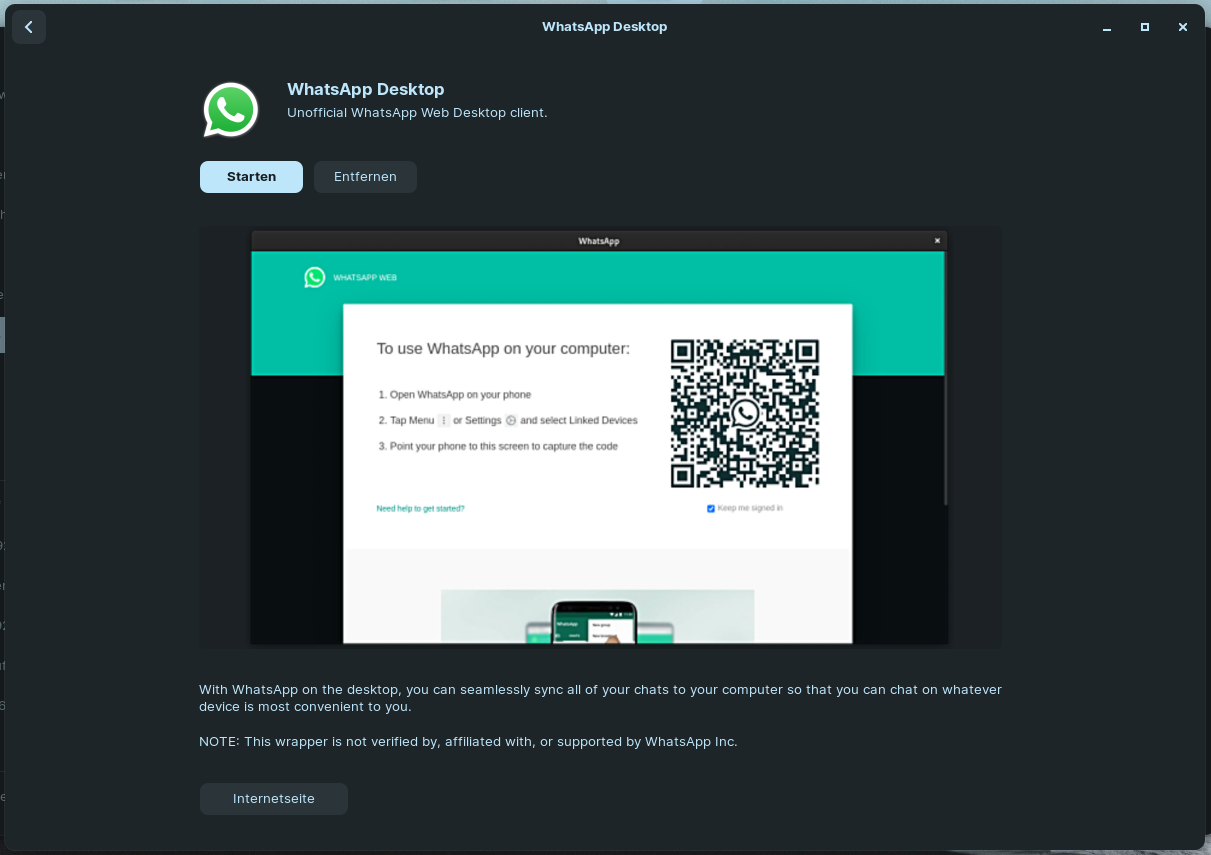The width and height of the screenshot is (1211, 855).
Task: Click the WhatsApp title bar in the preview
Action: [598, 241]
